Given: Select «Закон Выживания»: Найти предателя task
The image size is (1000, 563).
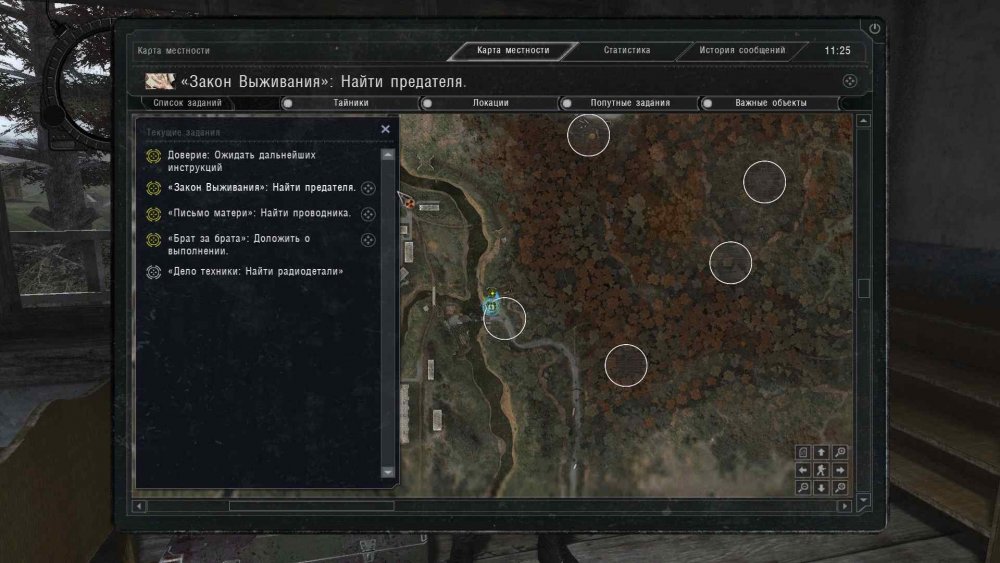Looking at the screenshot, I should click(261, 187).
